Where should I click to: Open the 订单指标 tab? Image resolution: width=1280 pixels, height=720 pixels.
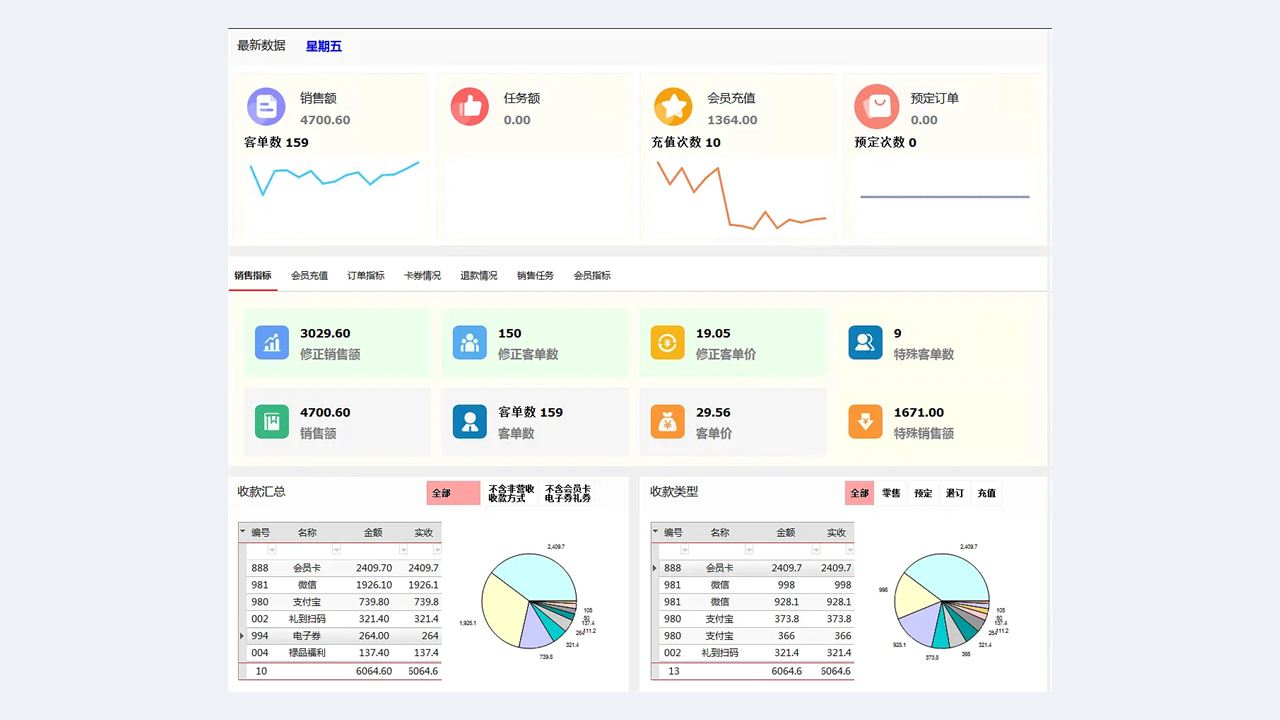(x=366, y=275)
